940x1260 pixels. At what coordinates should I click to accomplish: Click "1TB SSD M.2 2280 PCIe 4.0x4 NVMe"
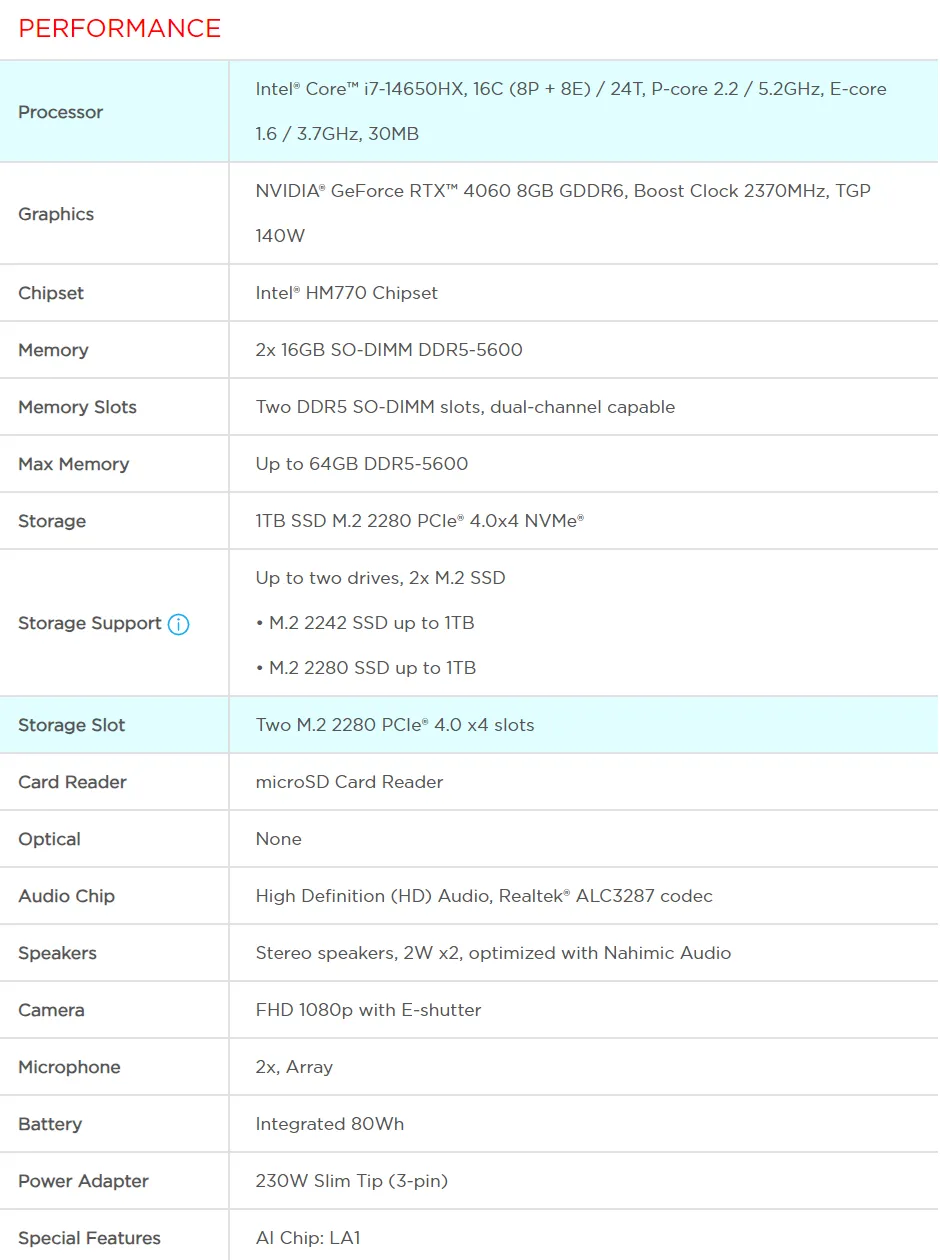click(x=420, y=521)
